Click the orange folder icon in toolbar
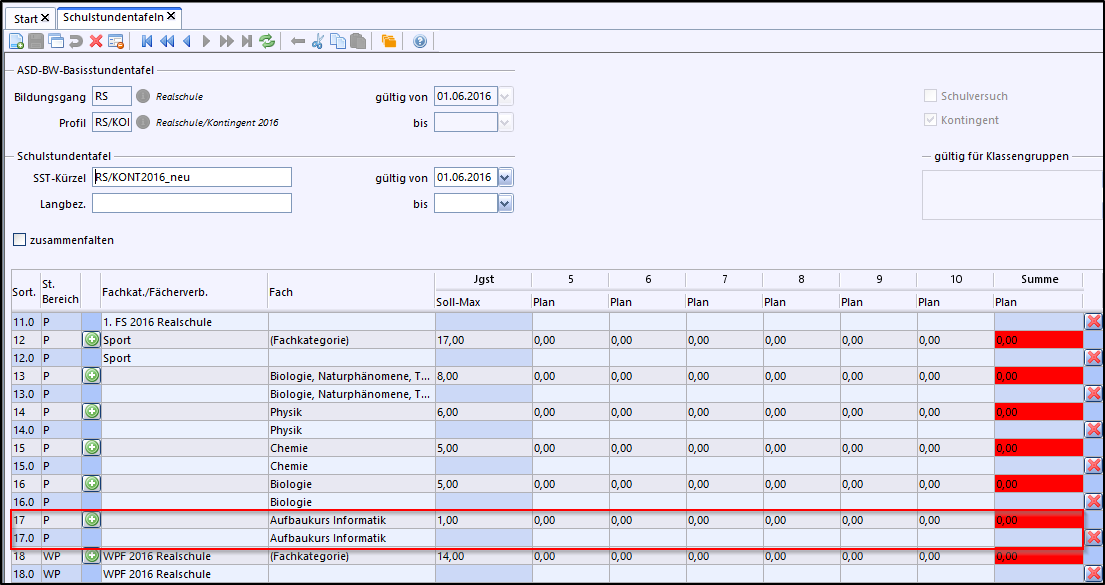Screen dimensions: 1105x585 pos(388,41)
